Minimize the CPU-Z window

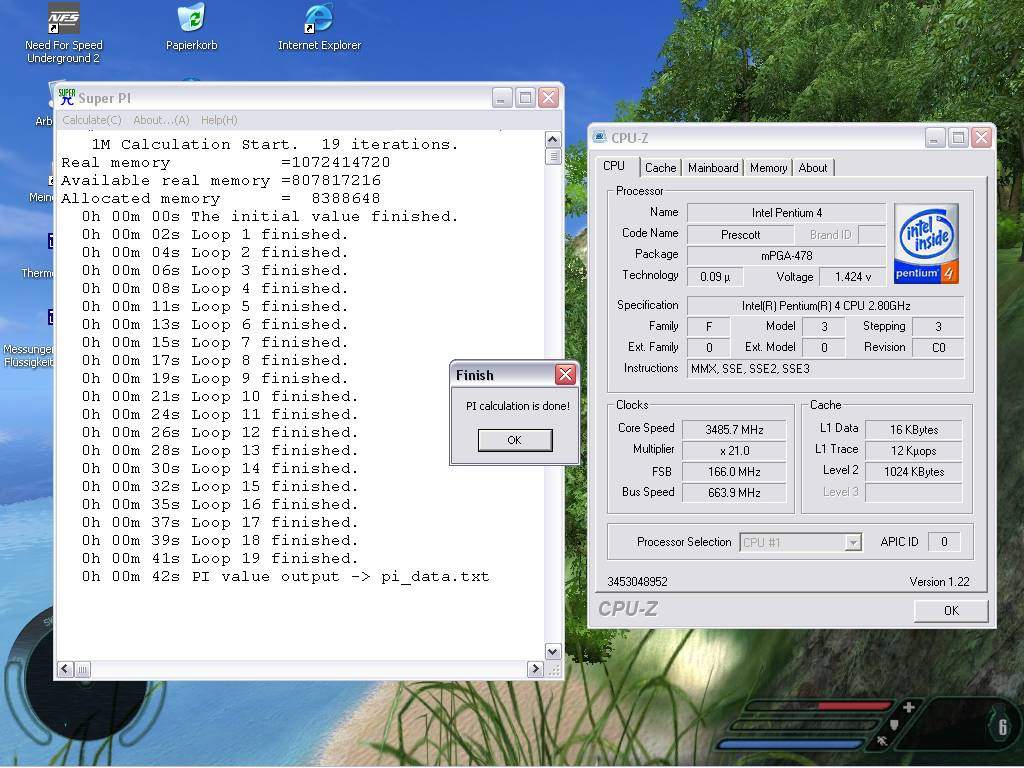[935, 138]
